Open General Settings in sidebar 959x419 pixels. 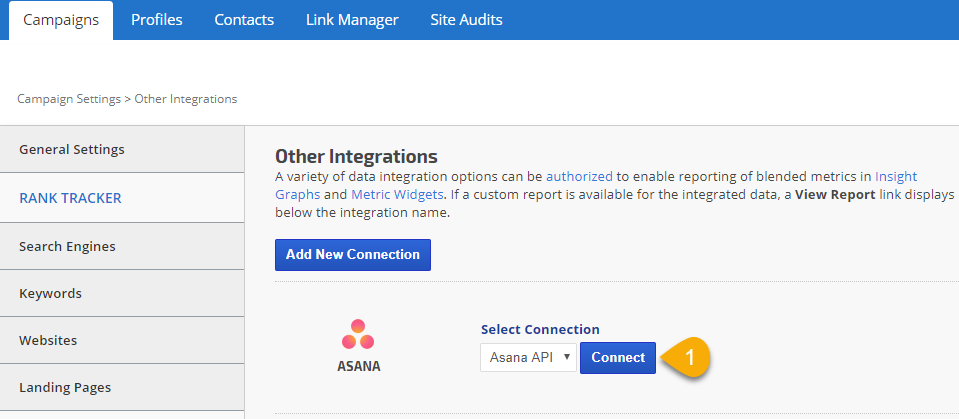72,149
